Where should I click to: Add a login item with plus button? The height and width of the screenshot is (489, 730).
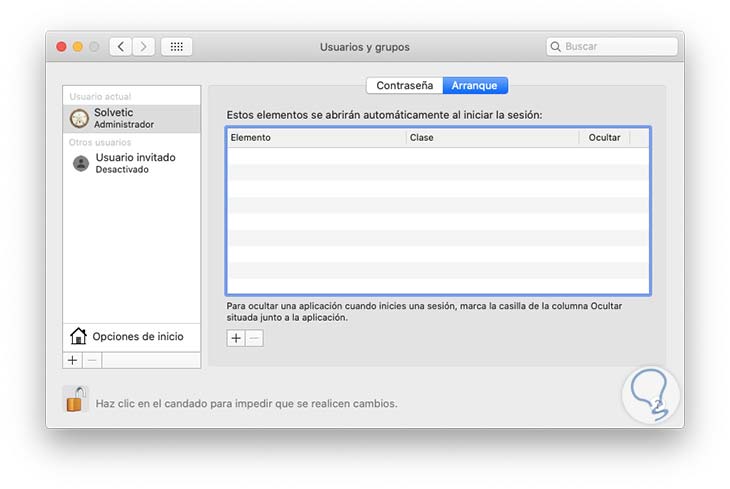(236, 338)
